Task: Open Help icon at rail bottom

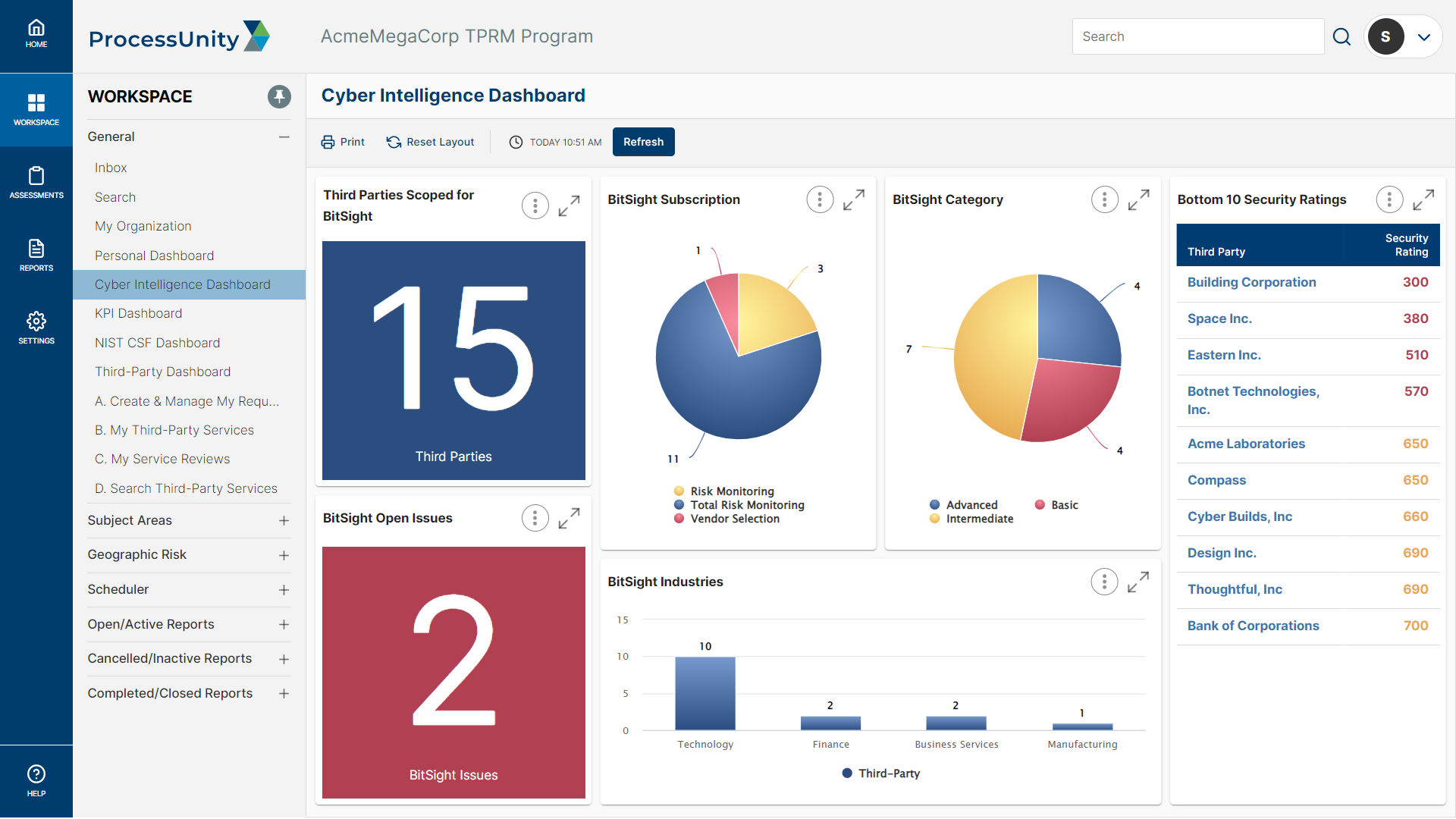Action: [x=36, y=781]
